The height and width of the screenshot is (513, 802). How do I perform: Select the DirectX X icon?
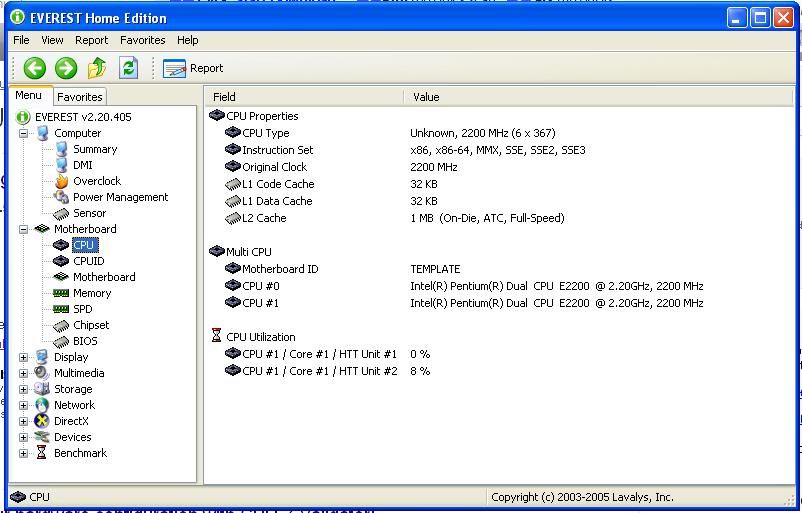point(42,421)
